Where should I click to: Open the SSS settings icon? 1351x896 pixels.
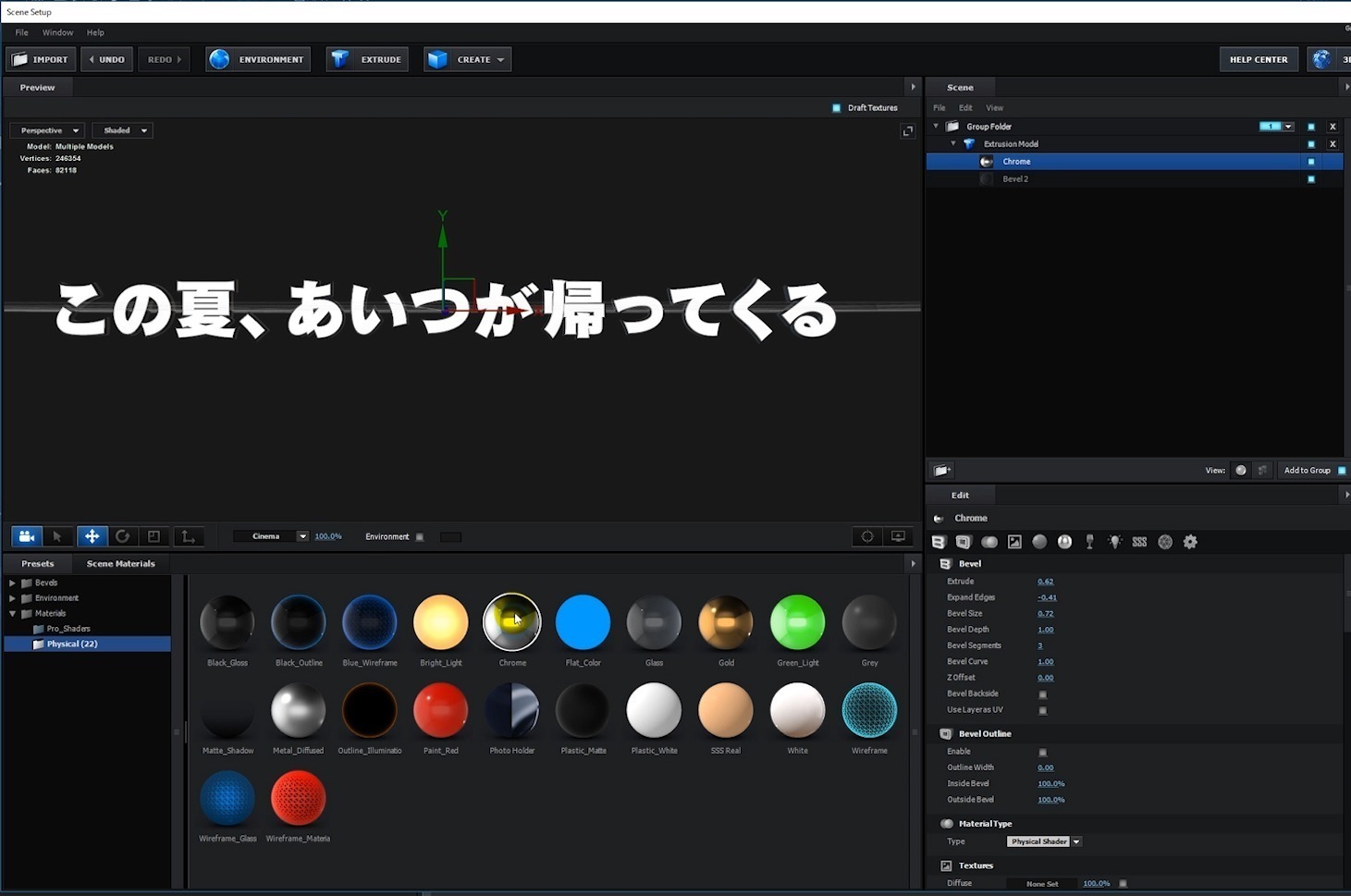(1139, 542)
